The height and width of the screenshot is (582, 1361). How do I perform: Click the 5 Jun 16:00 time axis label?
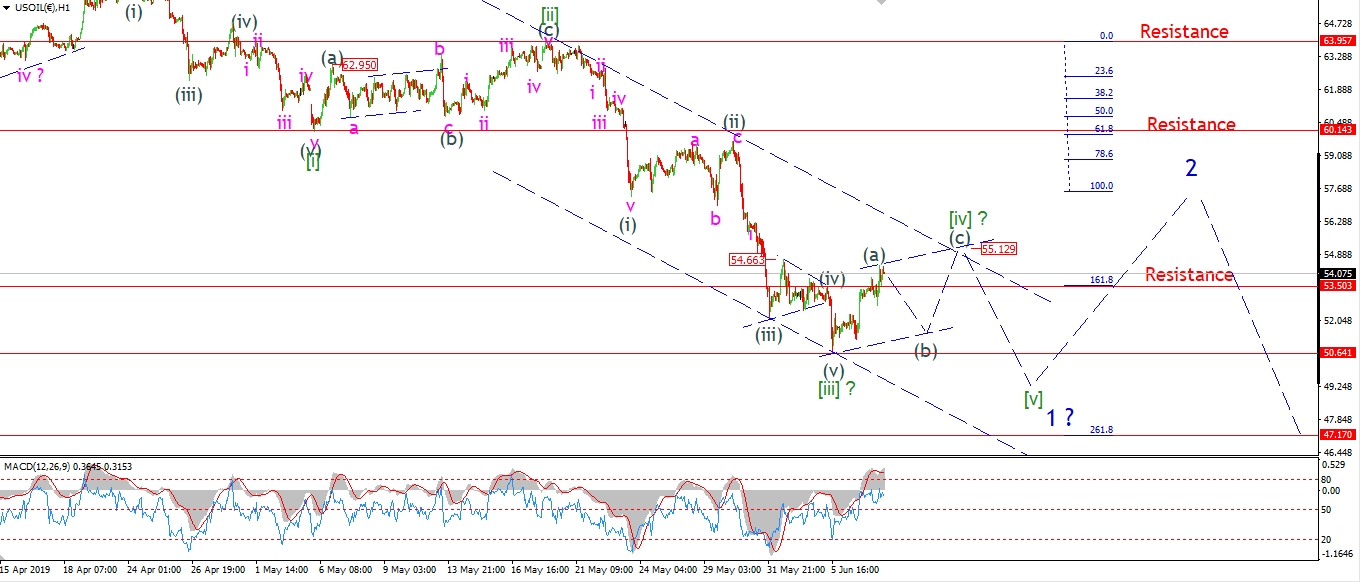855,570
